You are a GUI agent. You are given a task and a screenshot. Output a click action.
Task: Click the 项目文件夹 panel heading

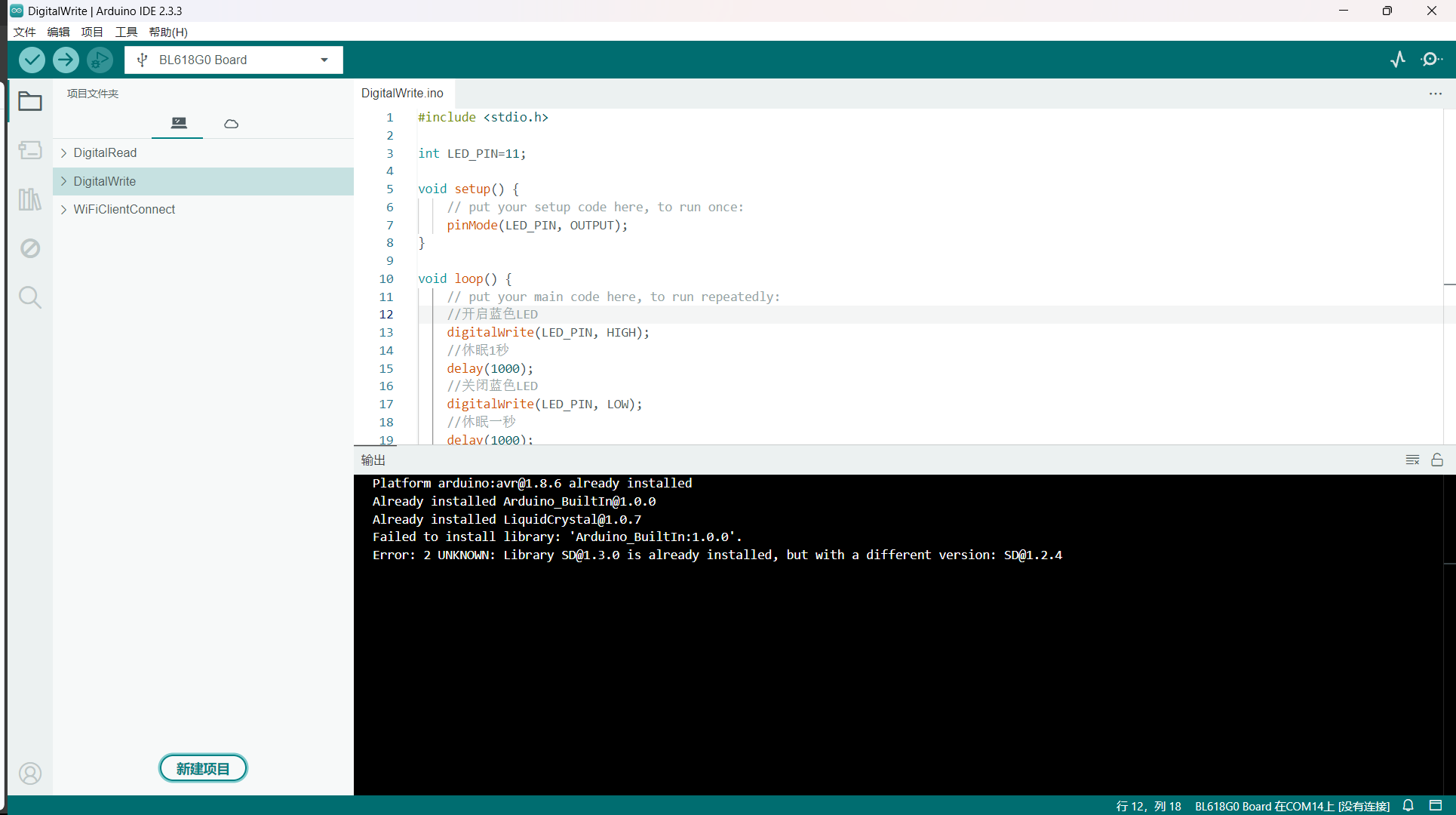[92, 94]
